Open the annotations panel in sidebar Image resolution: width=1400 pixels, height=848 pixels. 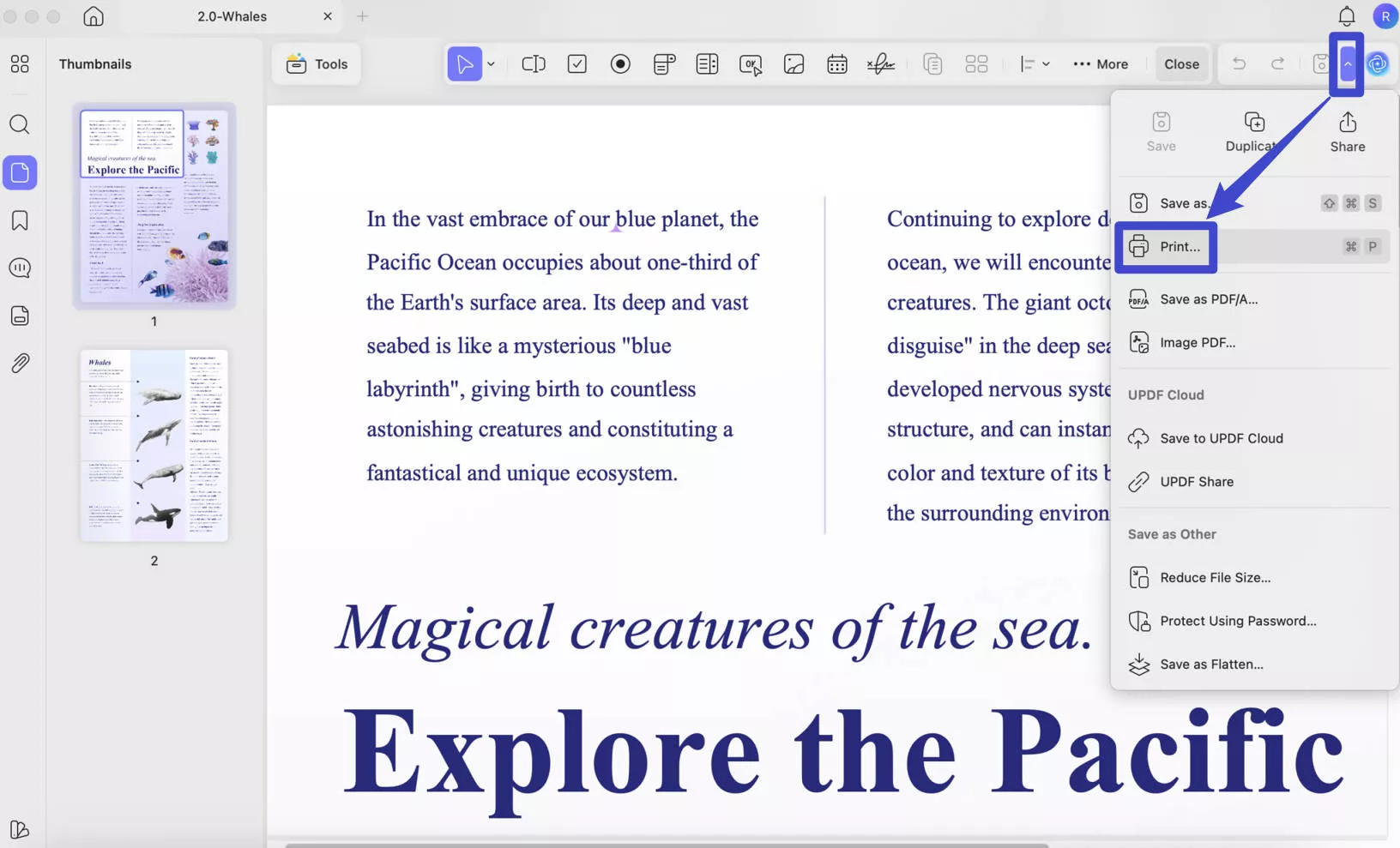[x=19, y=268]
